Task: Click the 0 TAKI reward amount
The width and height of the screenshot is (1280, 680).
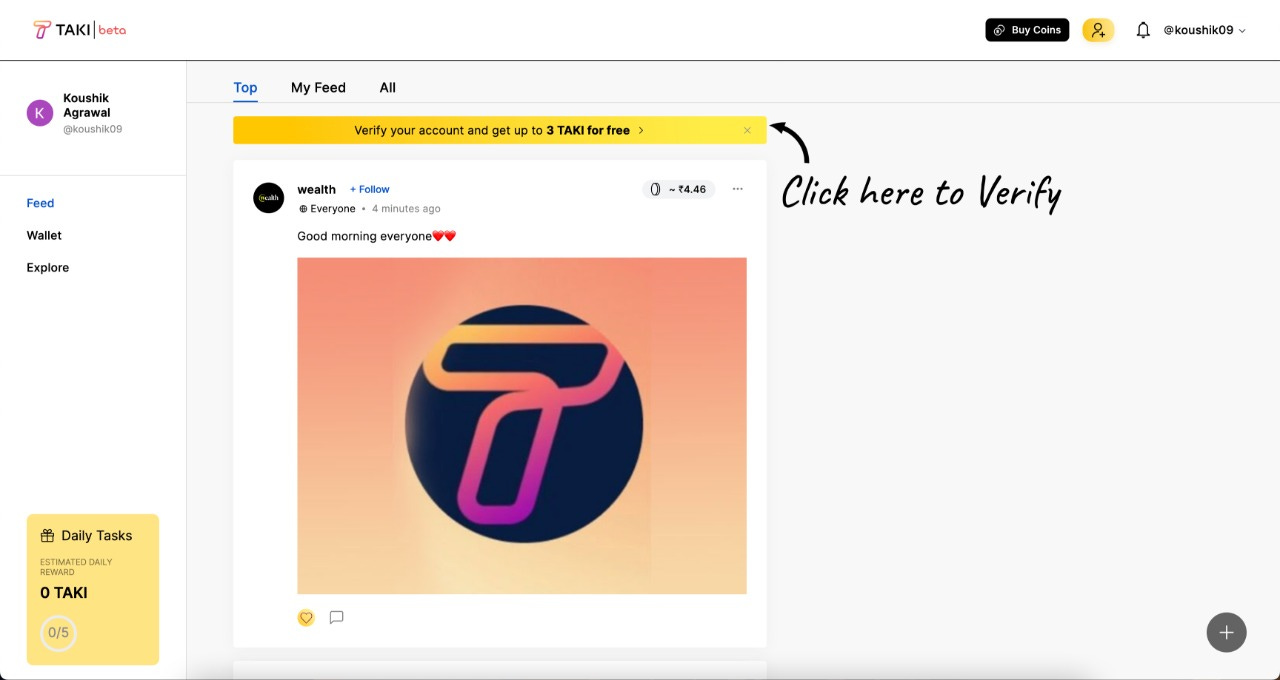Action: pos(64,593)
